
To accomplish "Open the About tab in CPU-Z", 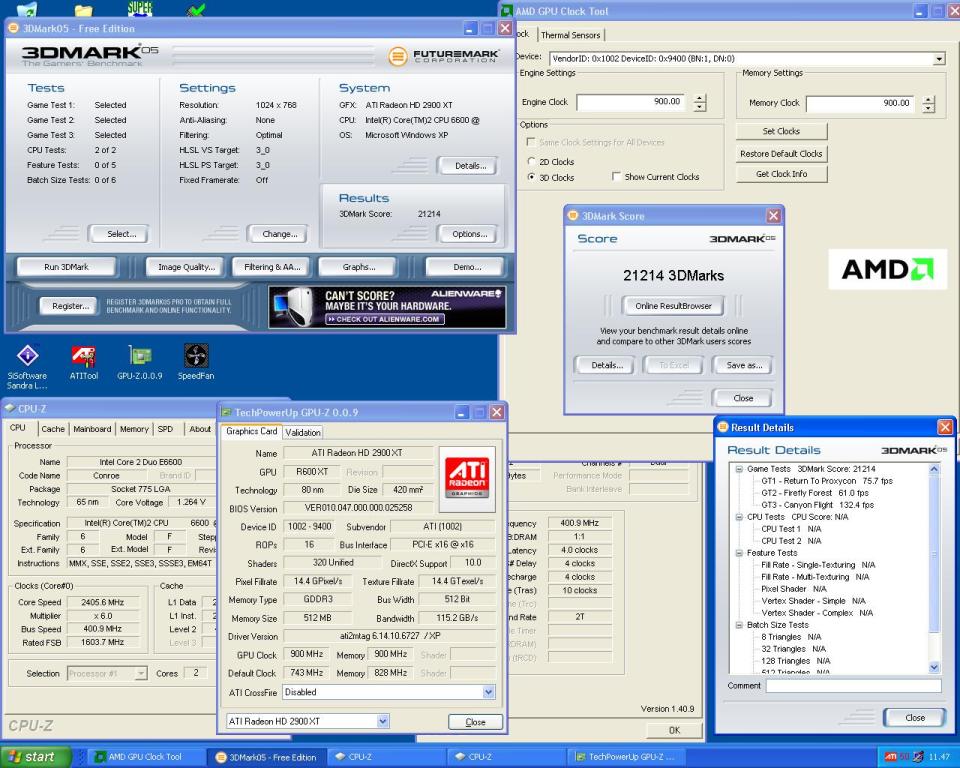I will click(x=200, y=429).
